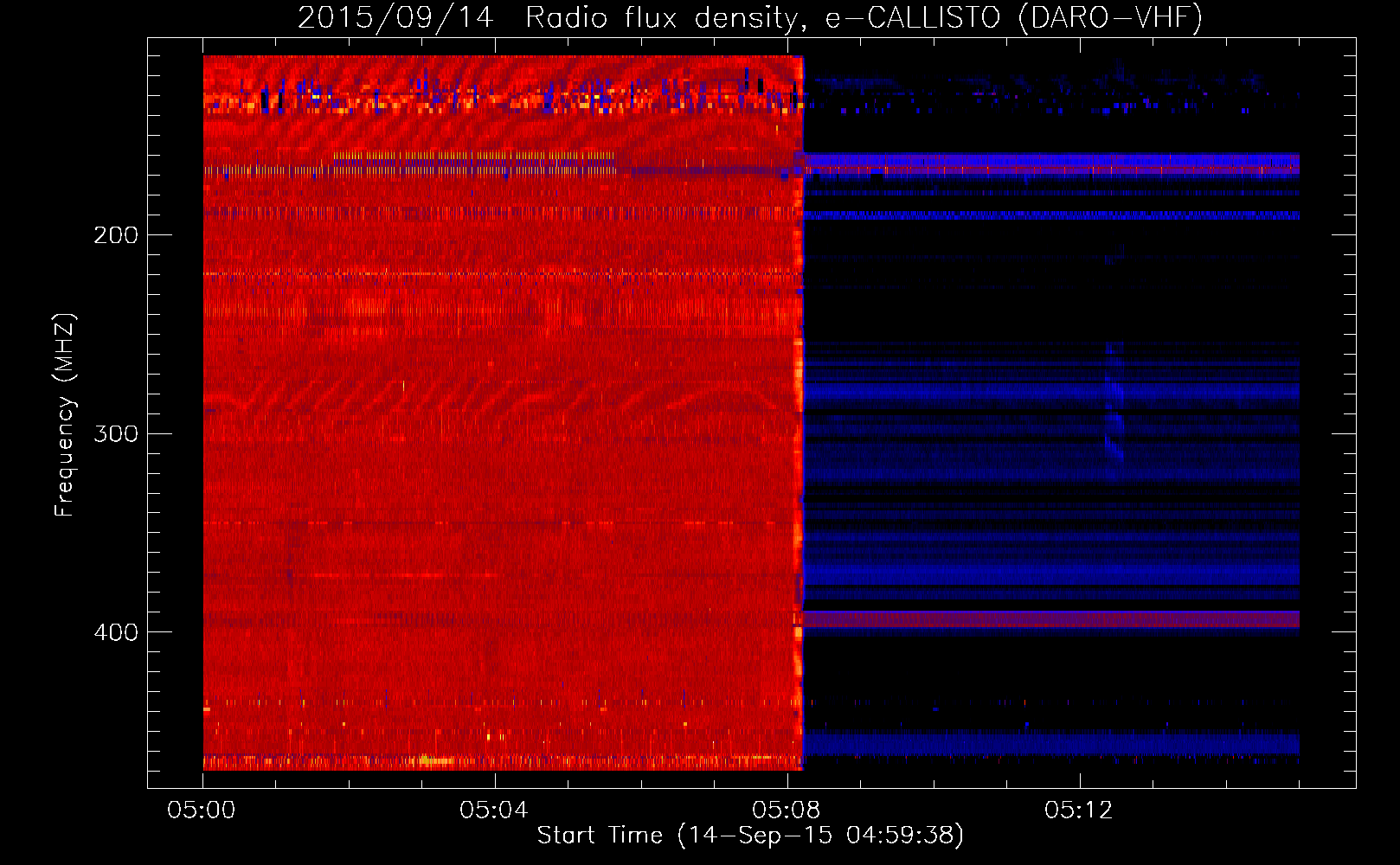The height and width of the screenshot is (865, 1400).
Task: Click the red-purple band just above 400 MHz after 05:08
Action: 1051,618
